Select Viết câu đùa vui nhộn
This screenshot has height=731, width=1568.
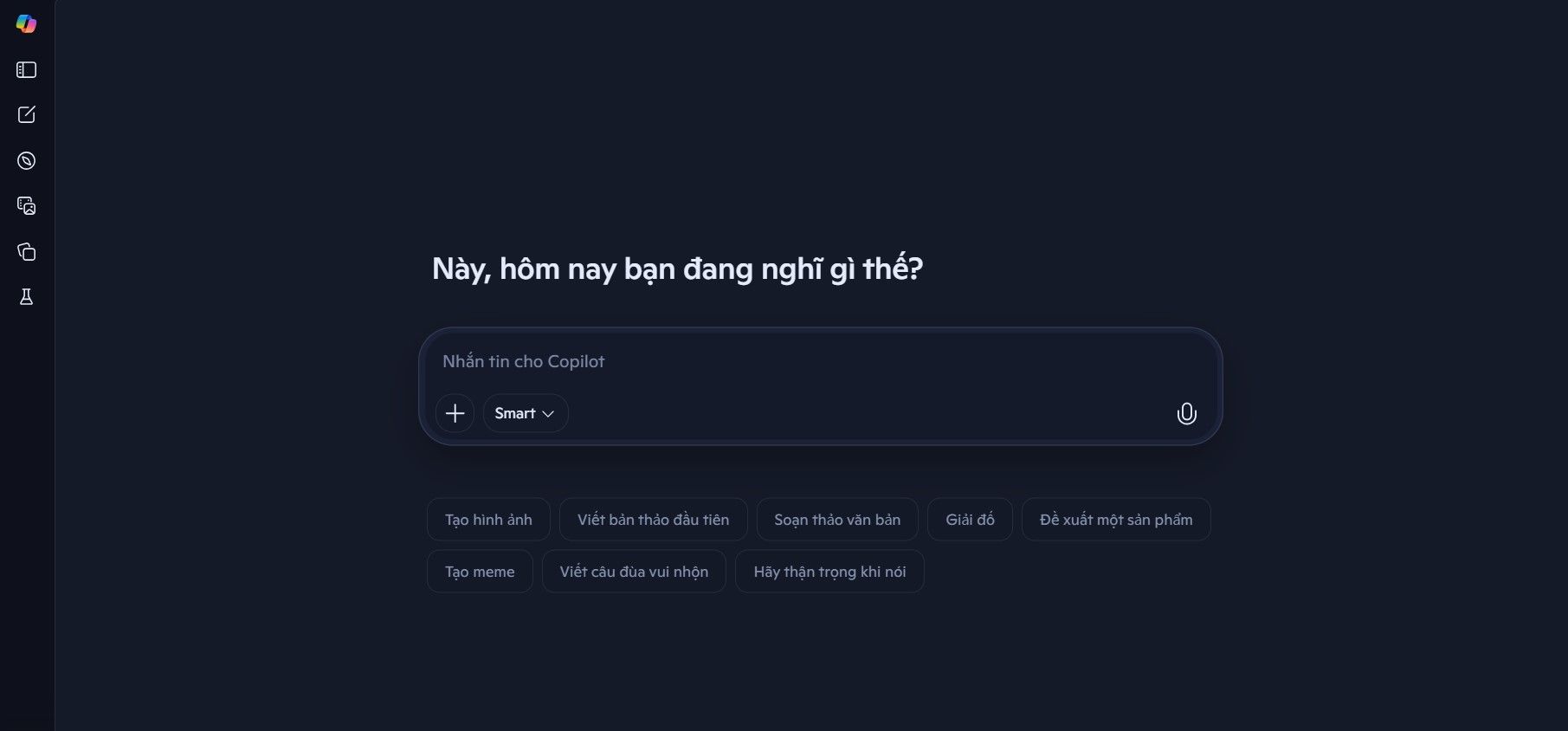tap(634, 572)
